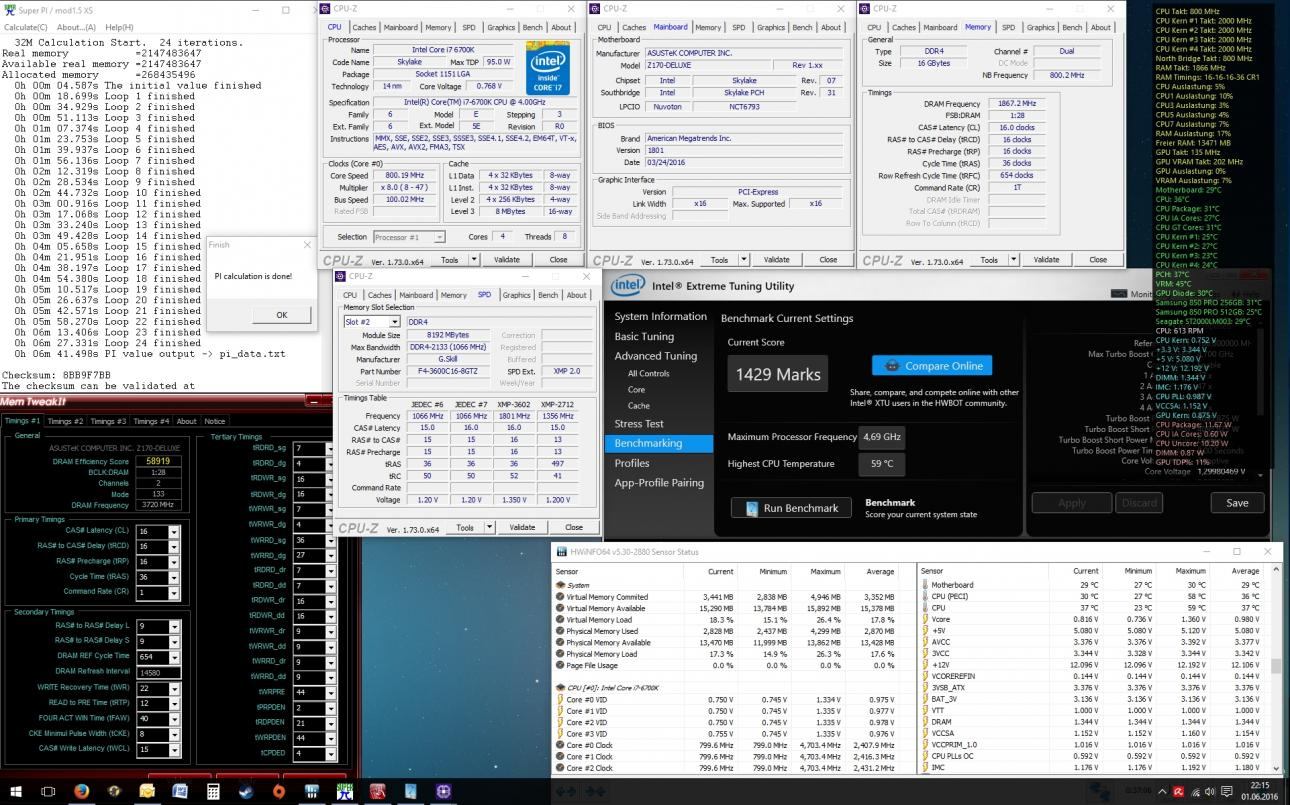Switch to Caches tab in CPU-Z CPU window

[364, 27]
